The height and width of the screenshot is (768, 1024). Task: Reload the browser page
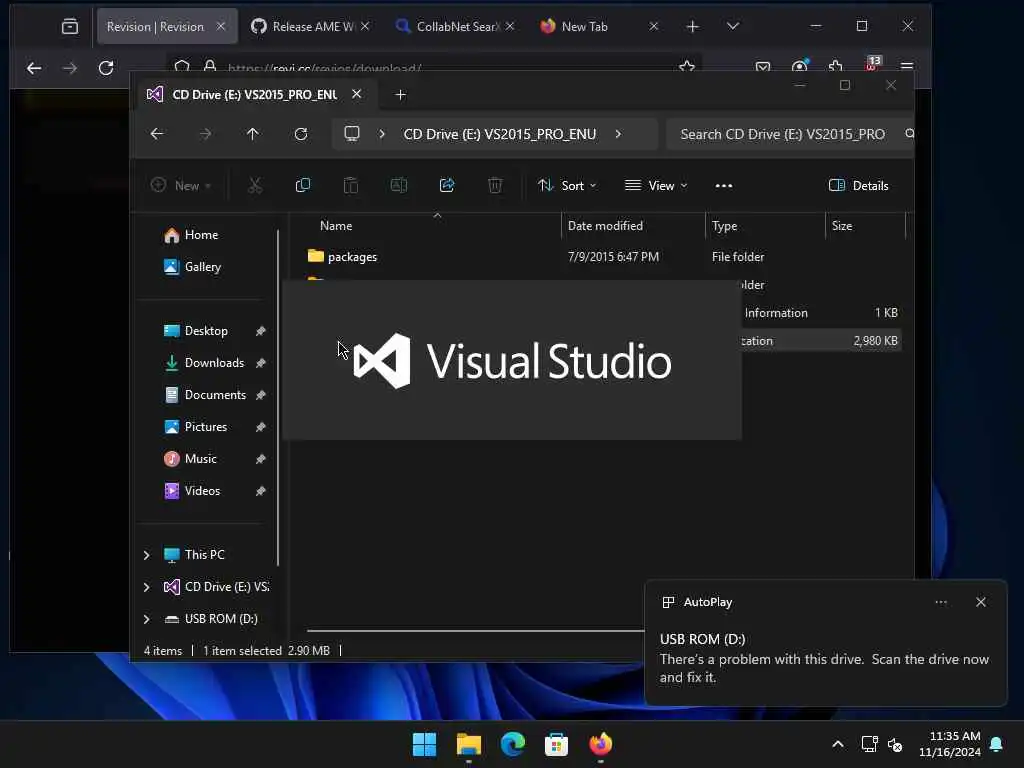[x=106, y=67]
